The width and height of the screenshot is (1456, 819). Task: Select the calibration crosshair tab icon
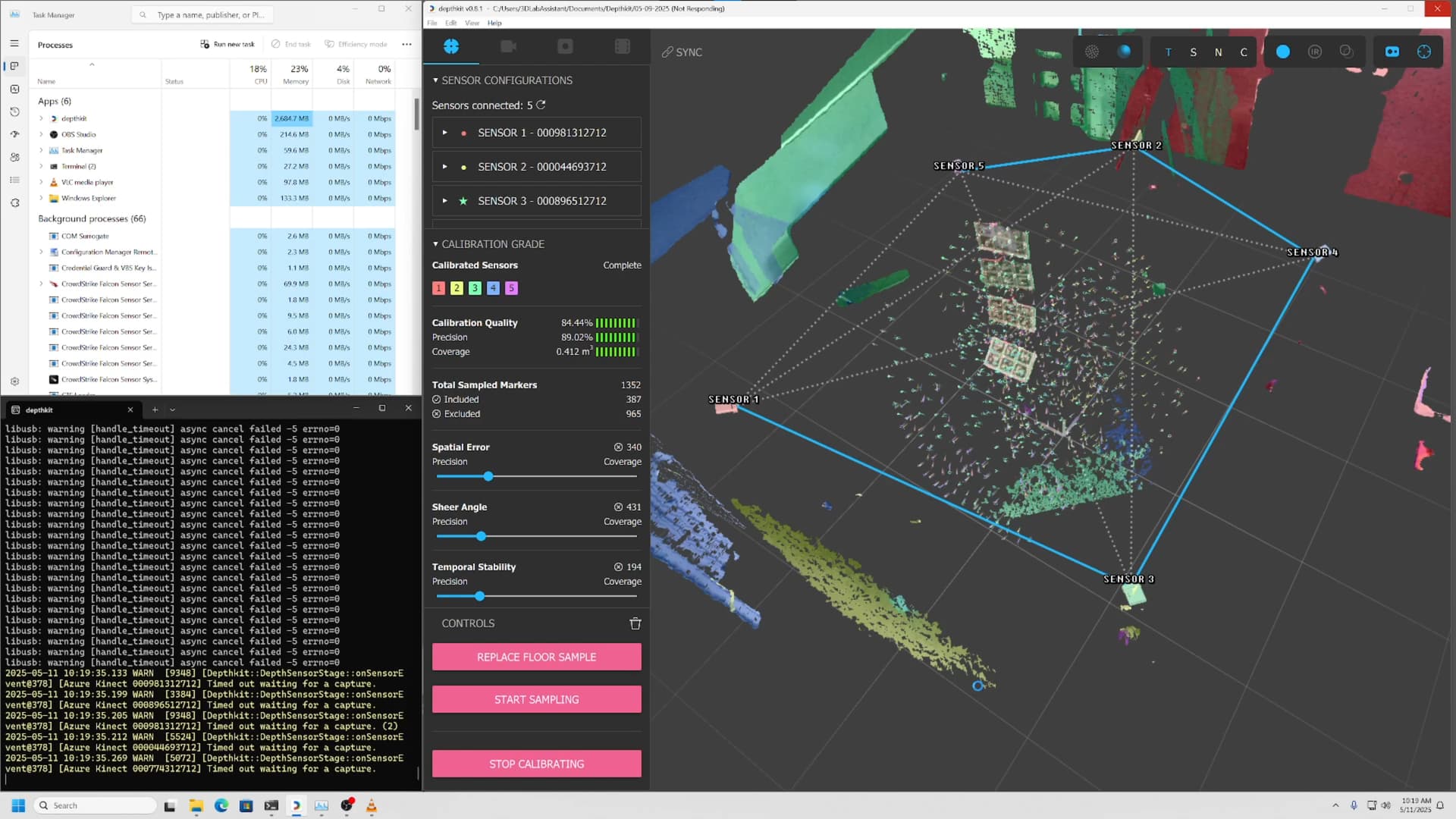point(452,46)
